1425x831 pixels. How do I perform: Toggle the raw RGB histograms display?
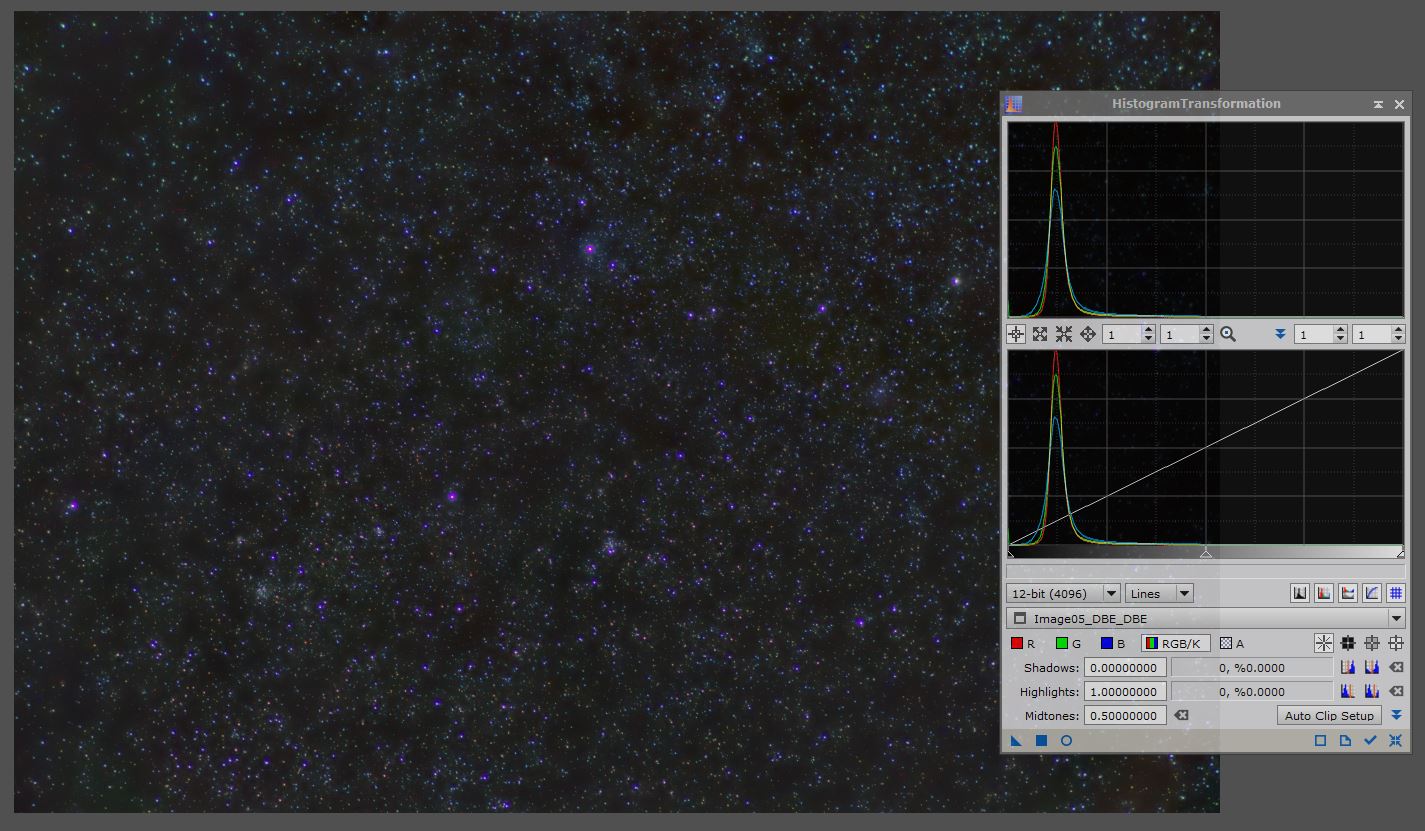pos(1324,594)
